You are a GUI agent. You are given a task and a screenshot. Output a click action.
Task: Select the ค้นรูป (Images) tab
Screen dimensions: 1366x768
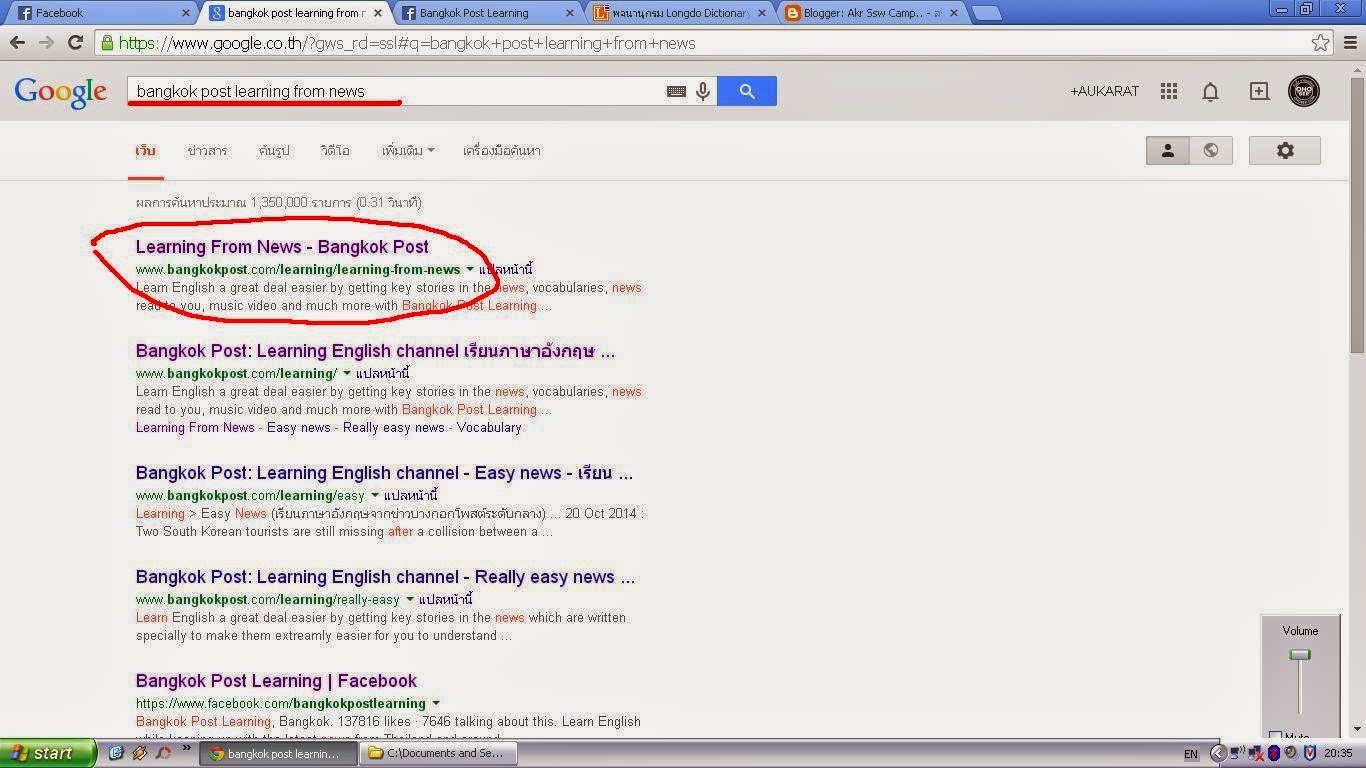pos(273,151)
